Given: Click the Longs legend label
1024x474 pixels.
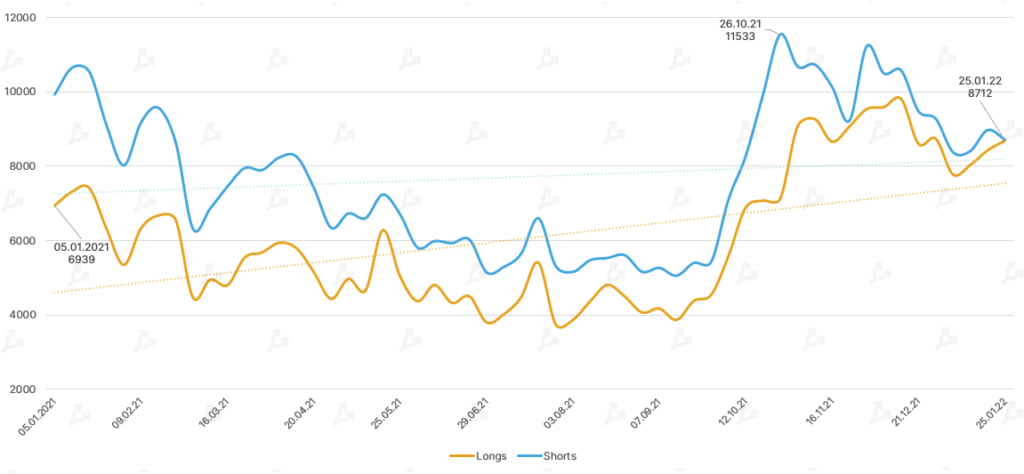Looking at the screenshot, I should pyautogui.click(x=494, y=456).
